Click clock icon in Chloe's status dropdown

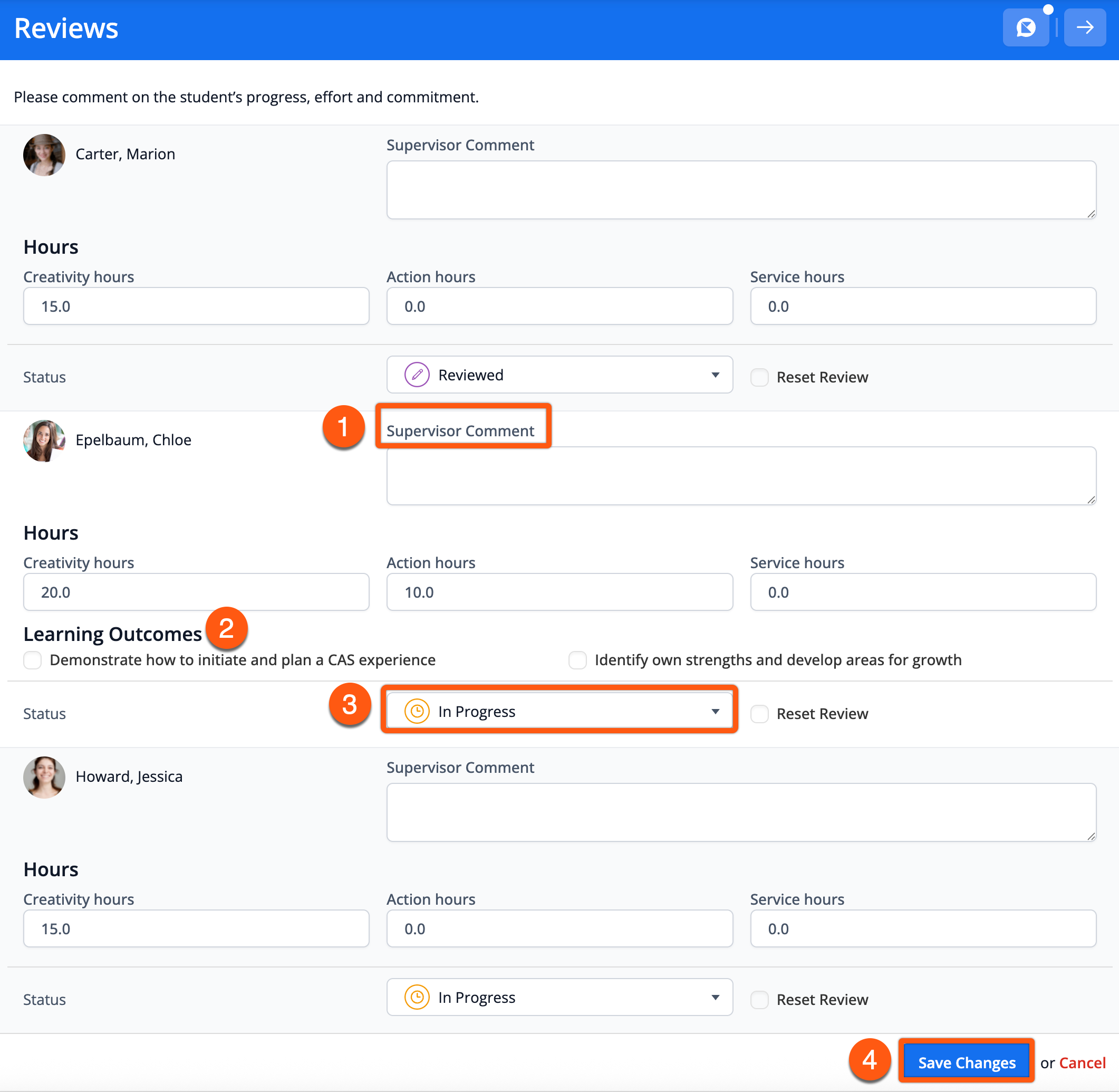coord(417,711)
